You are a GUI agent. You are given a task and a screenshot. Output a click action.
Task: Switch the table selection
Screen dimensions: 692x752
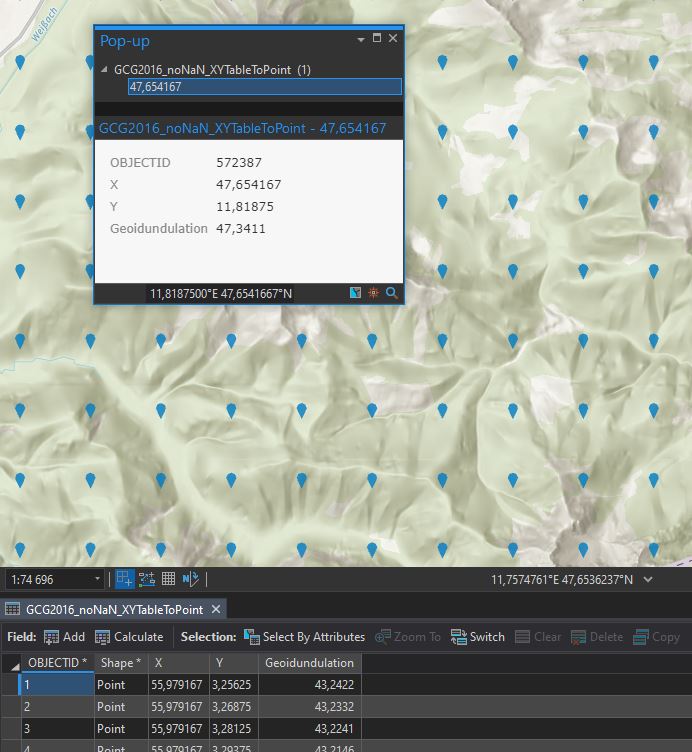point(478,637)
